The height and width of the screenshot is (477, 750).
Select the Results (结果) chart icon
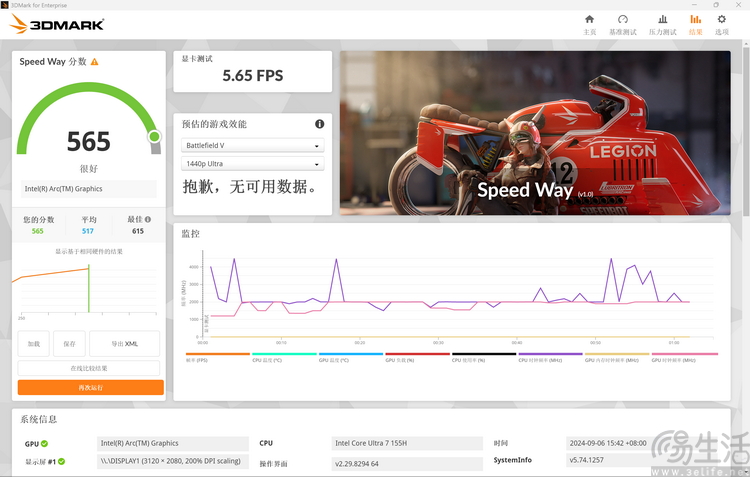695,20
